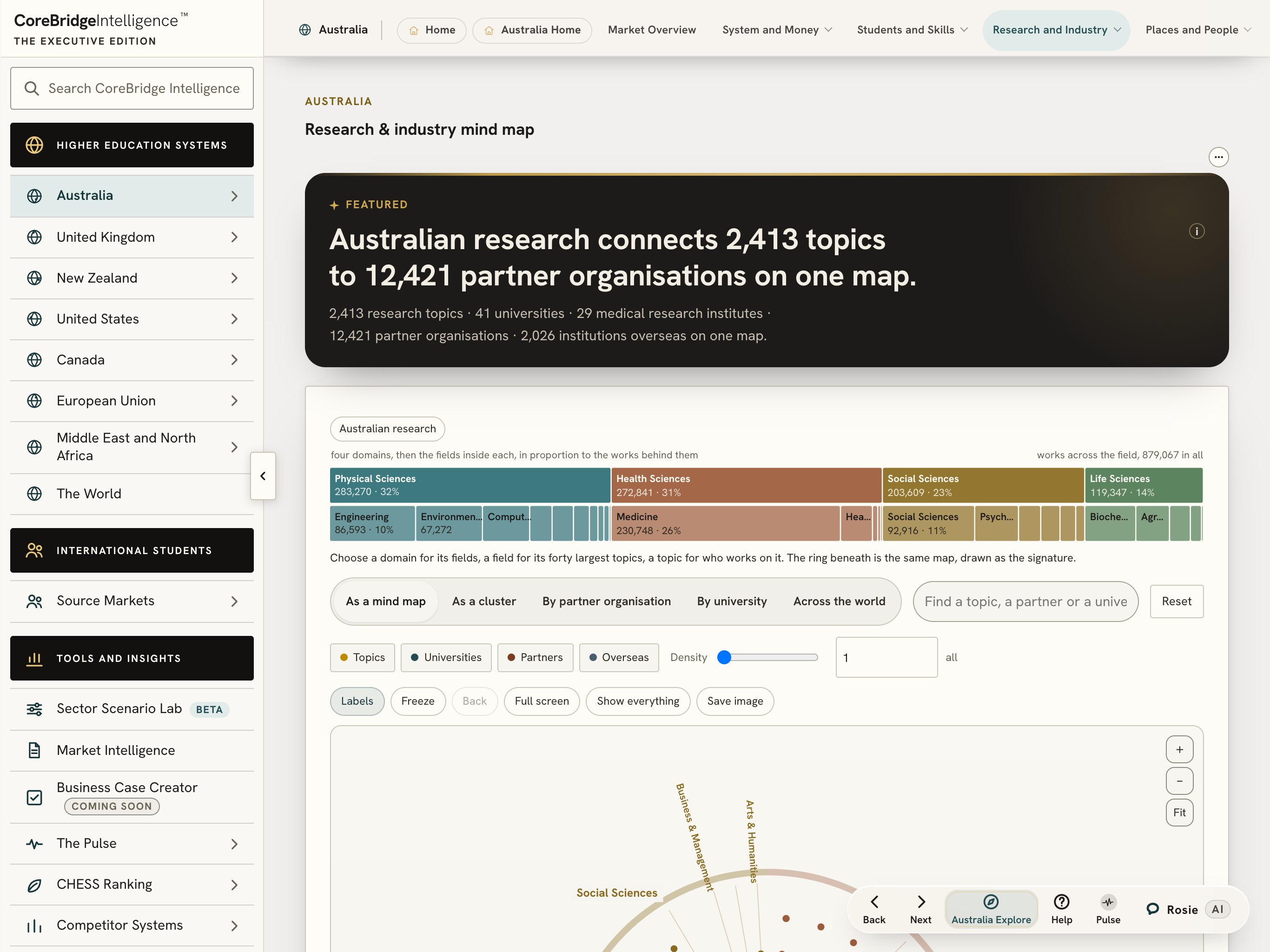Adjust the Density slider

click(x=767, y=657)
